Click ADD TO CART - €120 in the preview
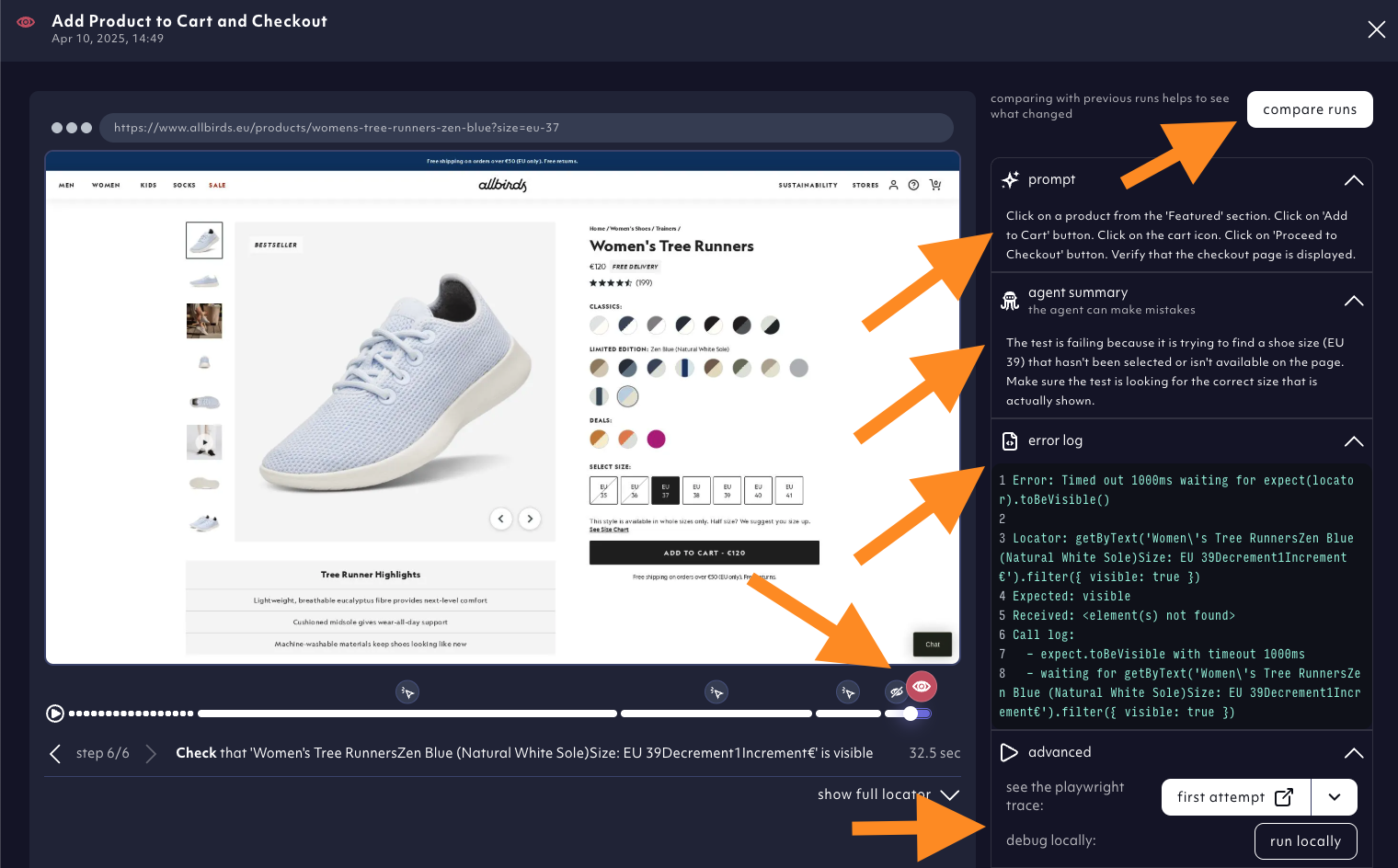 (x=705, y=553)
